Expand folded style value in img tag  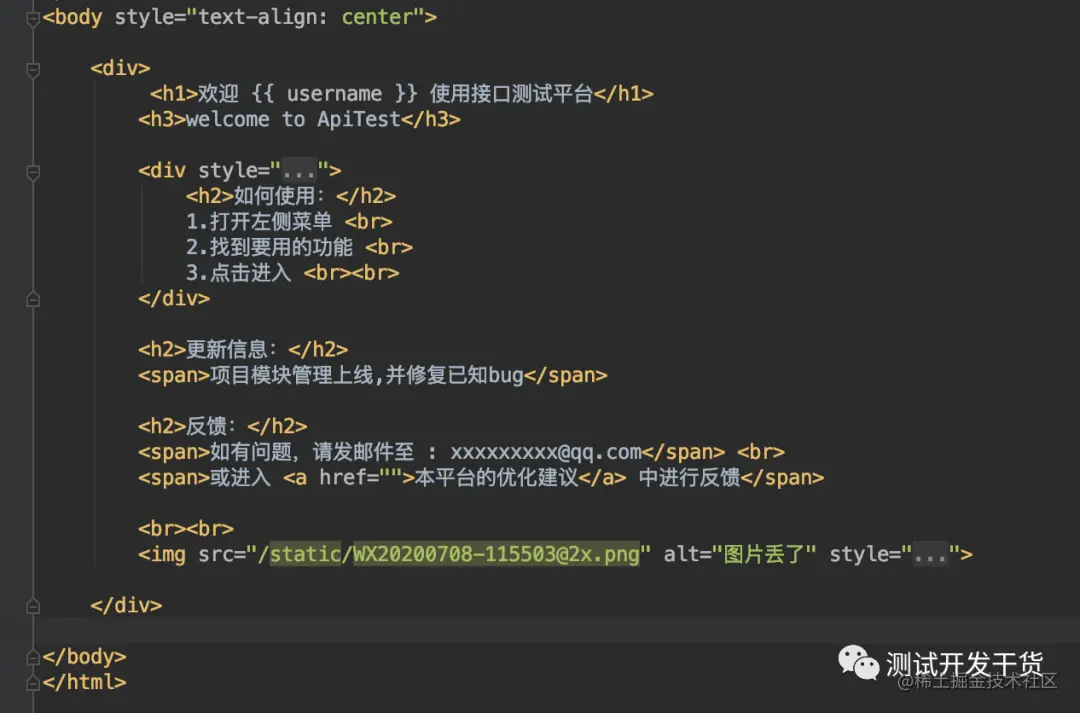[930, 554]
